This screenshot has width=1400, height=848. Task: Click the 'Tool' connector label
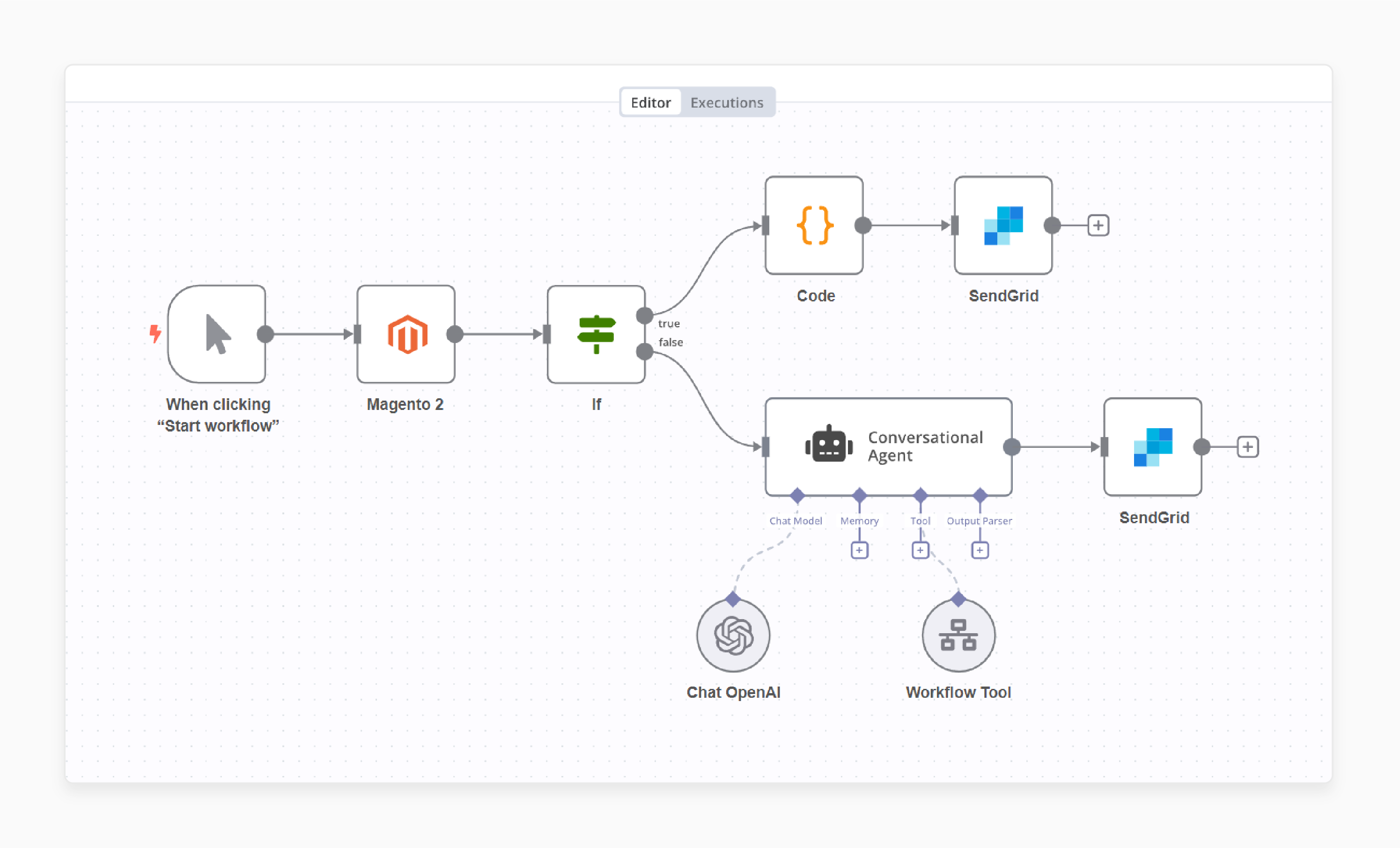click(x=921, y=521)
